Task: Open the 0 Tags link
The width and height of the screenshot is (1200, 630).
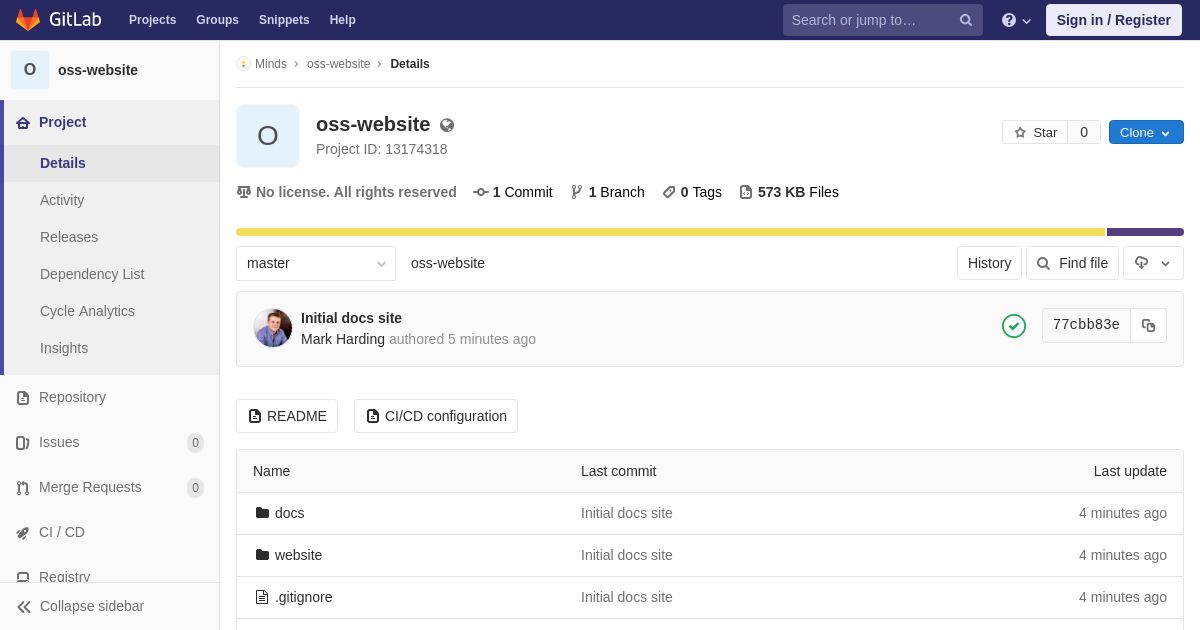Action: (692, 192)
